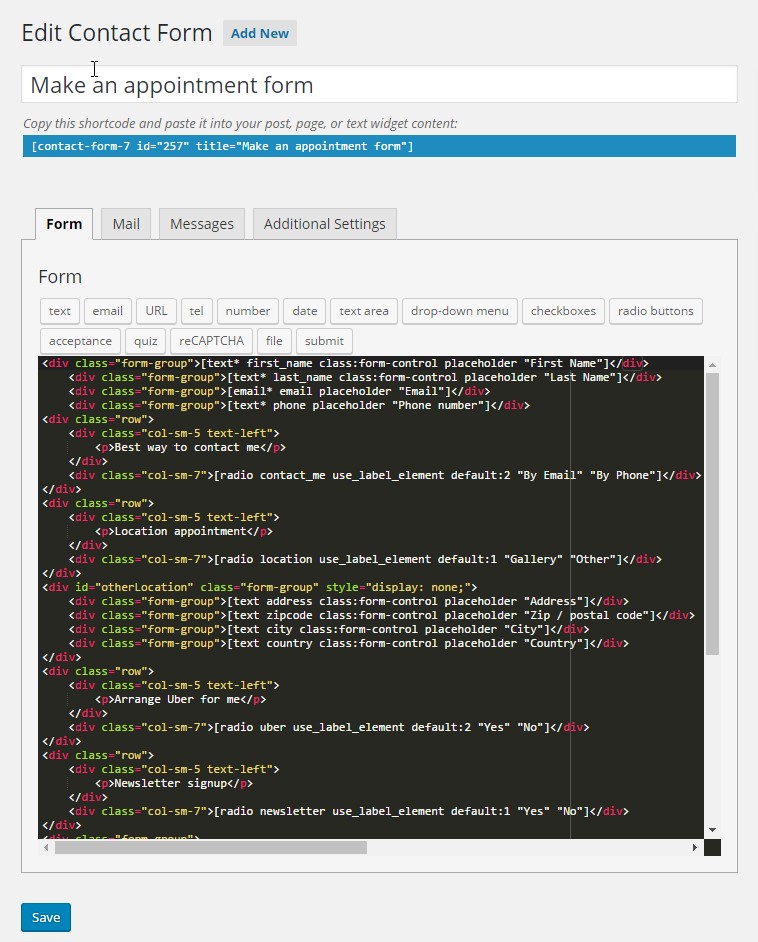The width and height of the screenshot is (758, 942).
Task: Click 'Arrange Uber for me' paragraph line
Action: [180, 699]
